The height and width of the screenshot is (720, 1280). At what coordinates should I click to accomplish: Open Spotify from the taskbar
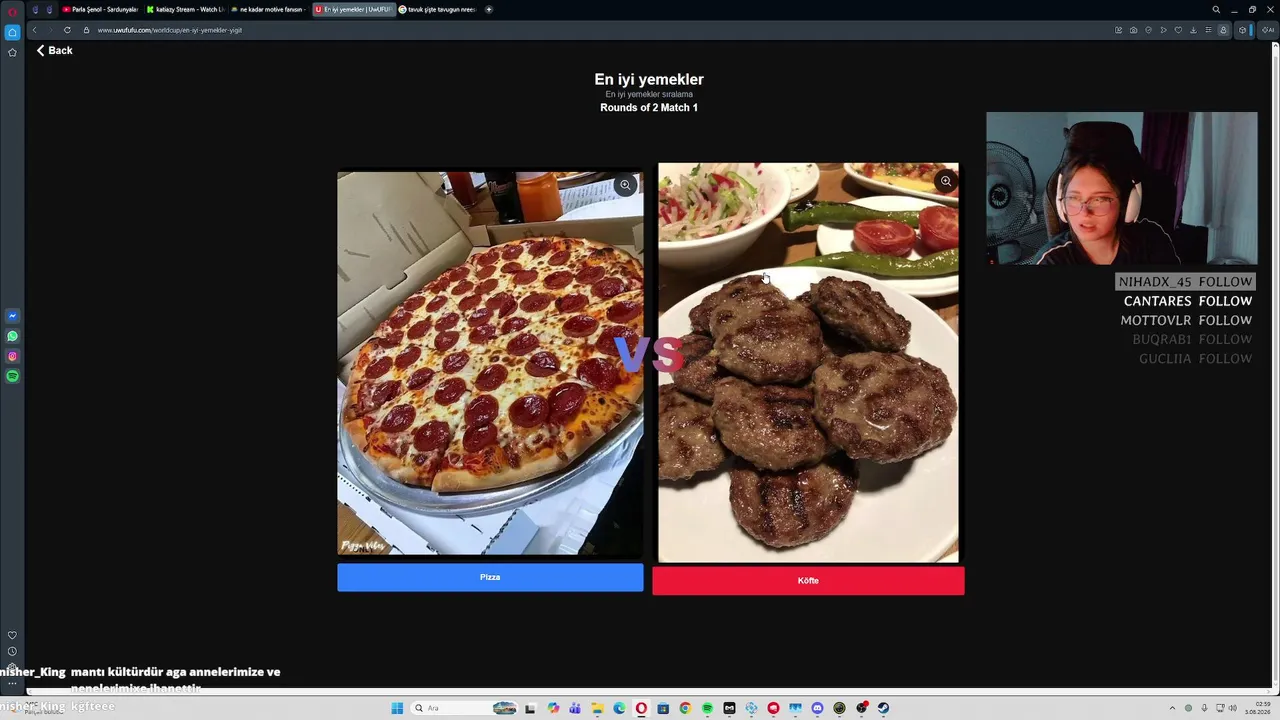click(x=708, y=708)
